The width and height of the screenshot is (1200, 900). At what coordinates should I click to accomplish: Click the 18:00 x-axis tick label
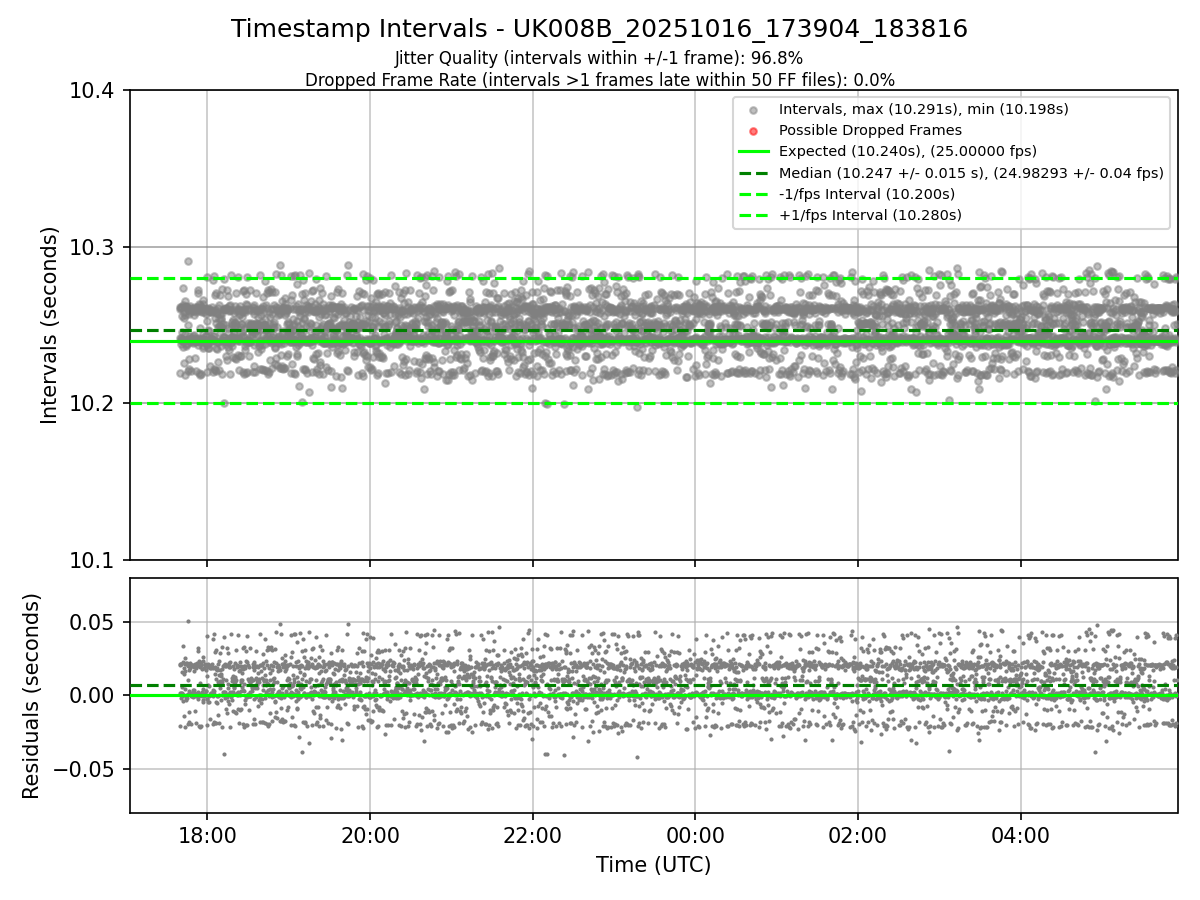point(207,834)
